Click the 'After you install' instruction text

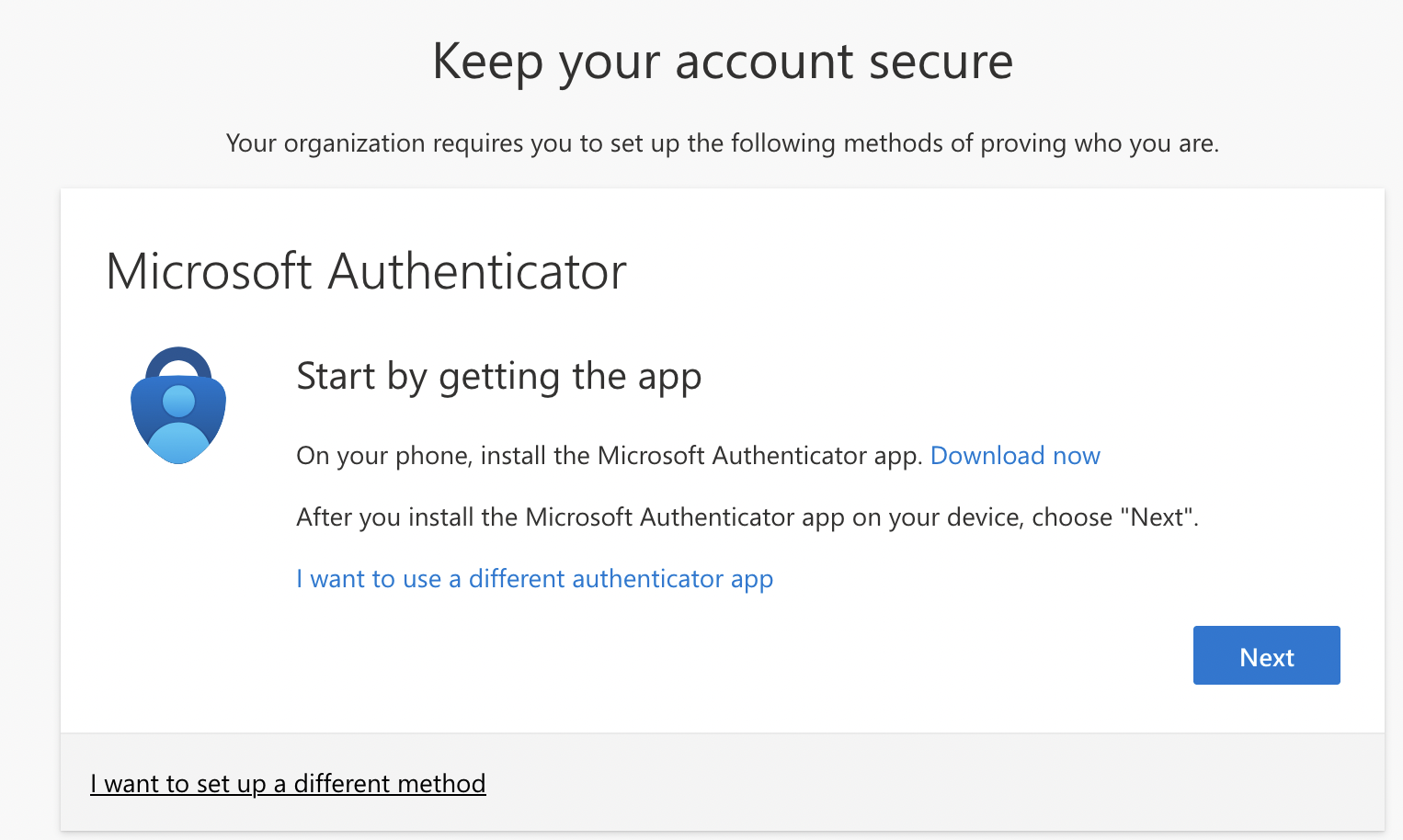pos(747,517)
